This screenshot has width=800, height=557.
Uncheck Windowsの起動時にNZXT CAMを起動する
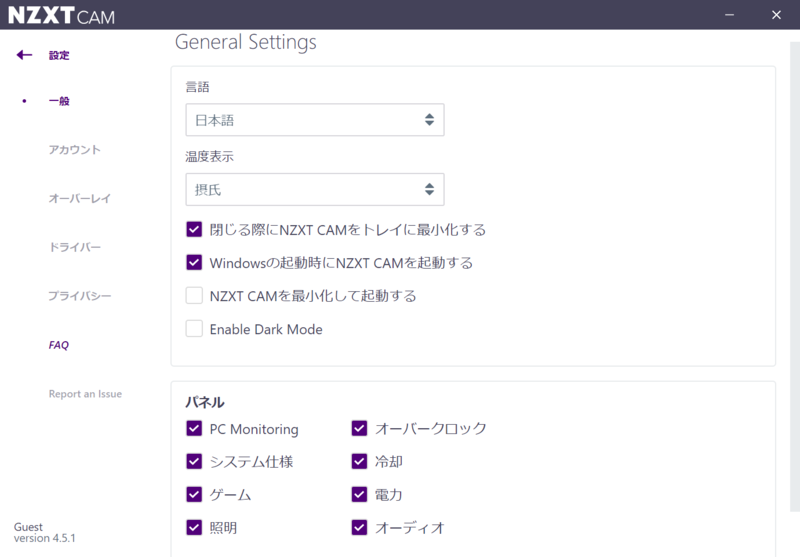[x=194, y=263]
